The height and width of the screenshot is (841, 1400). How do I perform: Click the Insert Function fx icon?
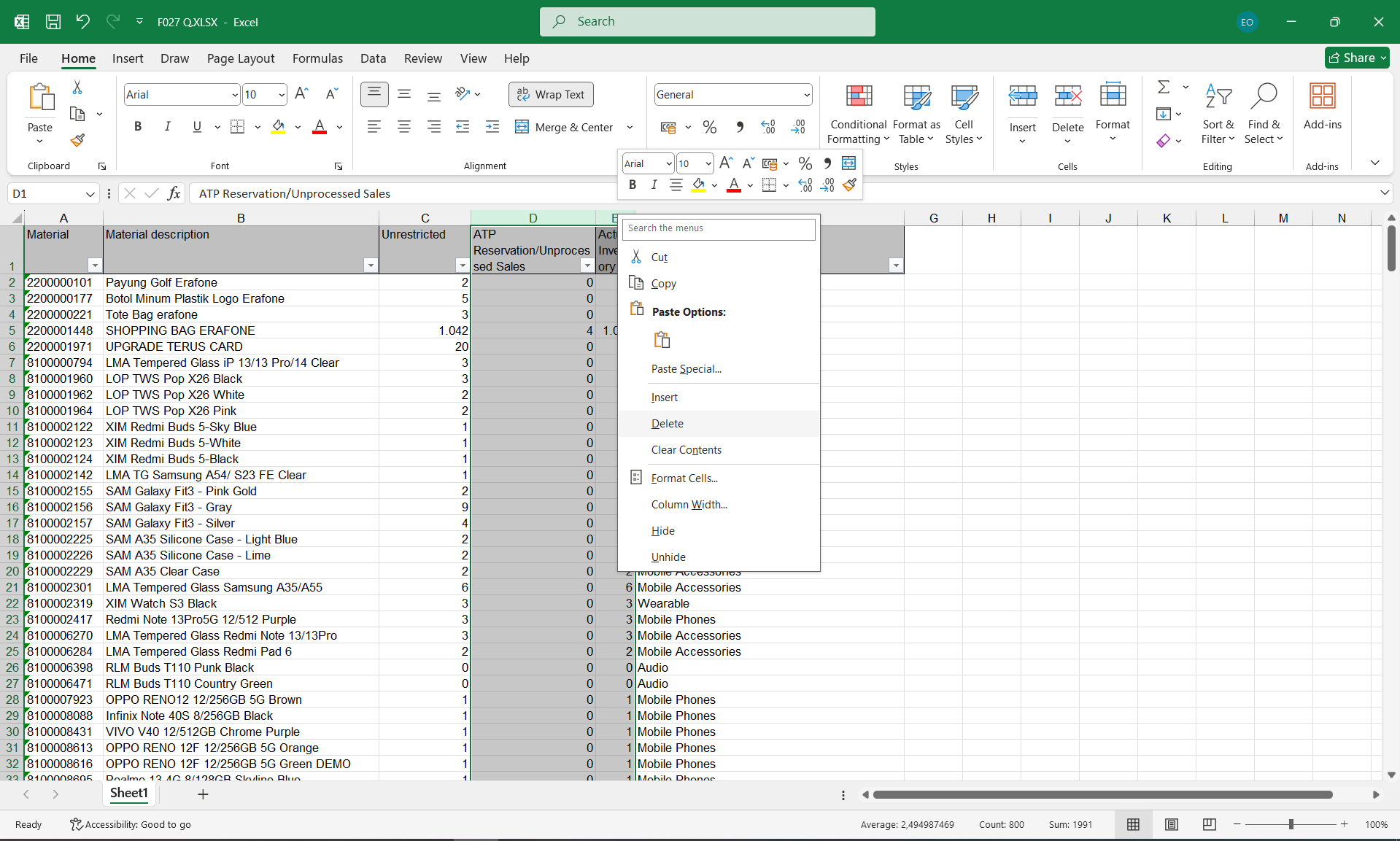[174, 193]
